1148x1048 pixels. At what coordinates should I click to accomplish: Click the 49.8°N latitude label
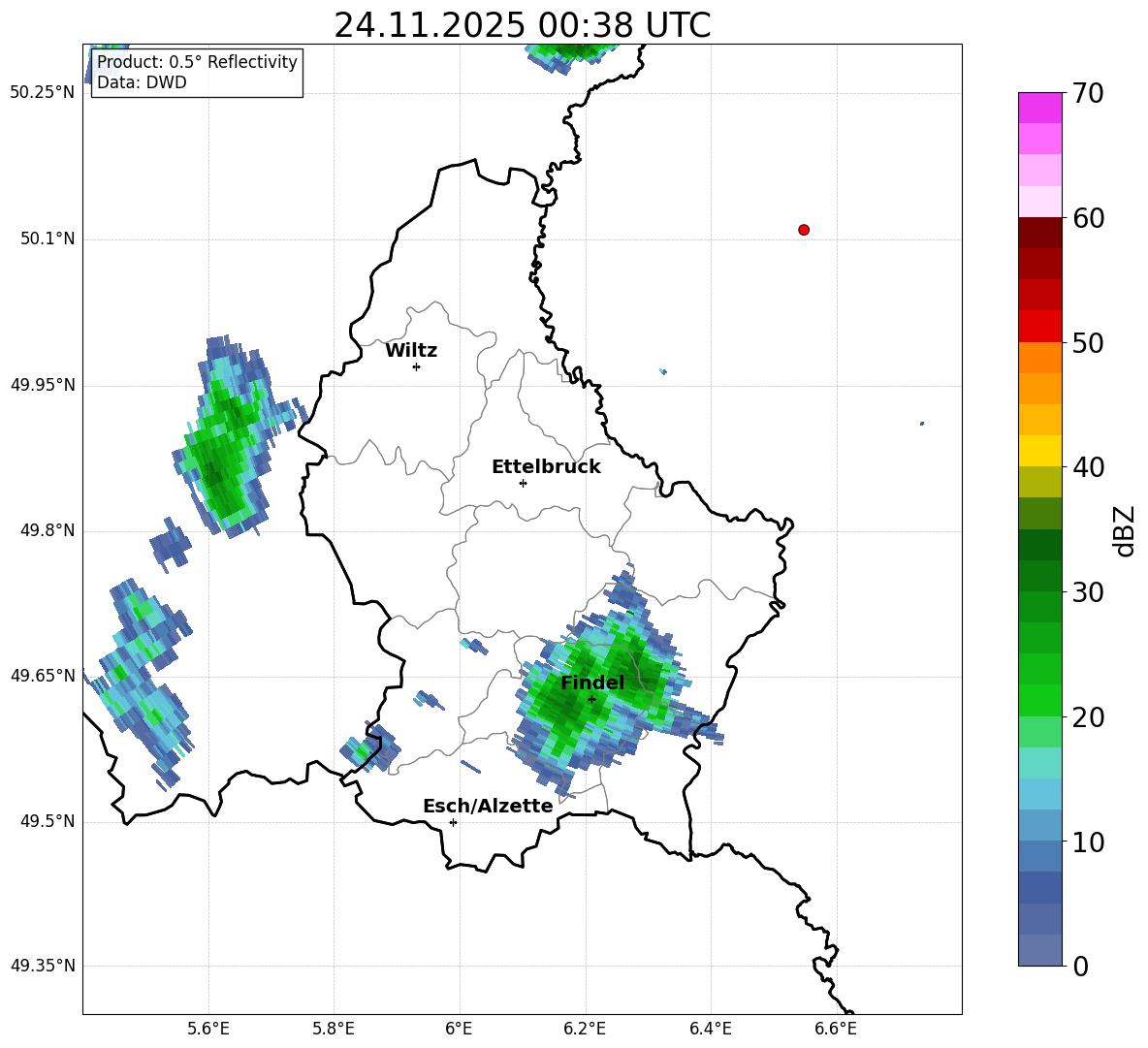tap(47, 530)
